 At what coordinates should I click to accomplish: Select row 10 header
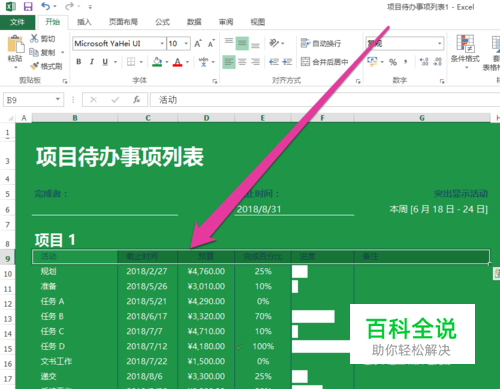click(x=8, y=274)
